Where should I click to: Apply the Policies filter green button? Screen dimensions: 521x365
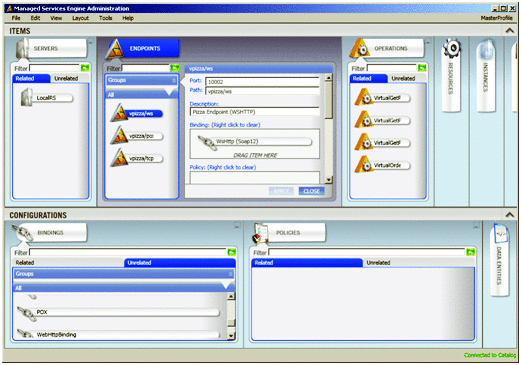(471, 252)
